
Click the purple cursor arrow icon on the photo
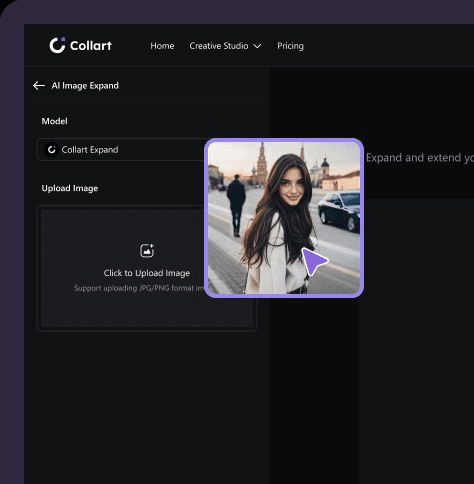pos(314,261)
